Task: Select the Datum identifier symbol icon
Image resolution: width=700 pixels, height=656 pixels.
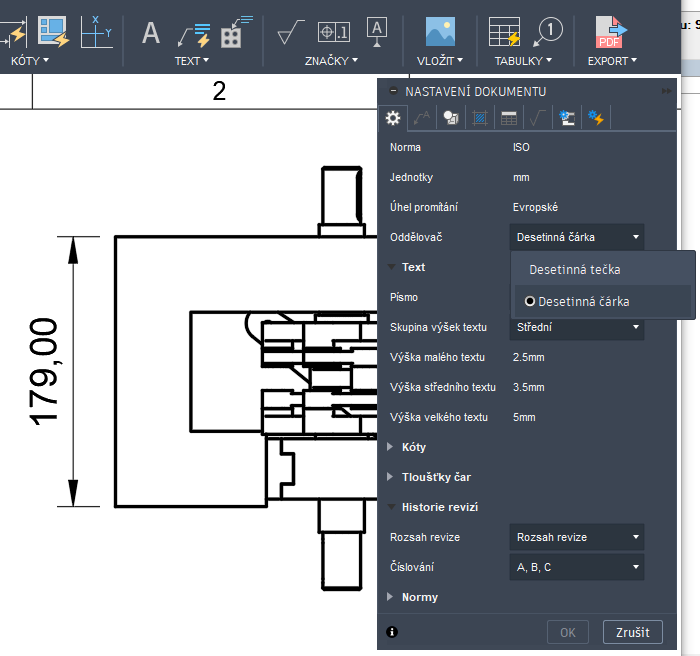Action: (x=376, y=32)
